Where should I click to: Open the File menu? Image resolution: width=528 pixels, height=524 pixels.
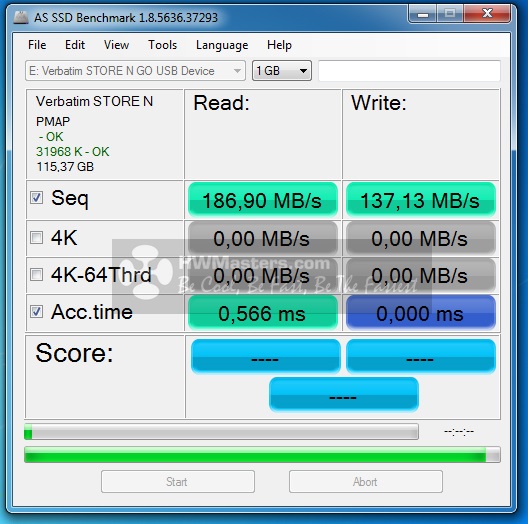37,45
